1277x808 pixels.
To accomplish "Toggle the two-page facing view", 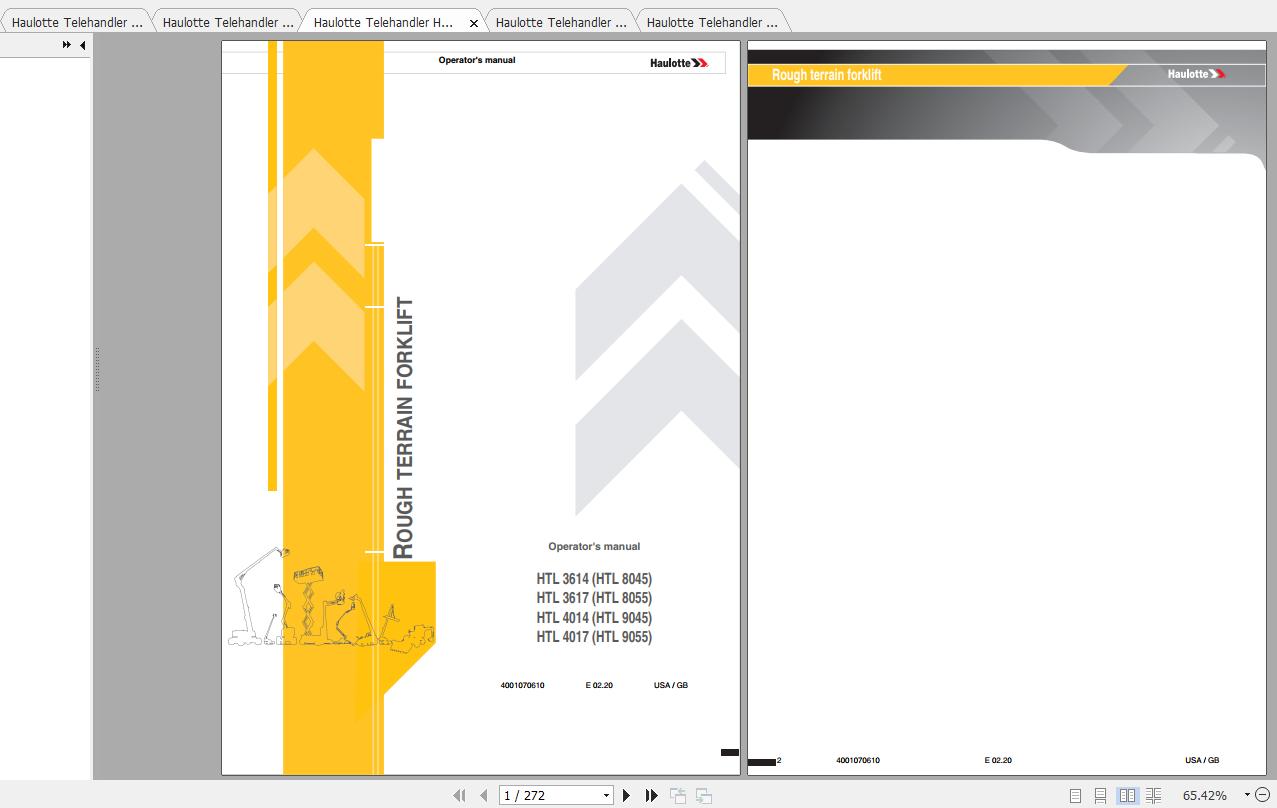I will (x=1128, y=796).
